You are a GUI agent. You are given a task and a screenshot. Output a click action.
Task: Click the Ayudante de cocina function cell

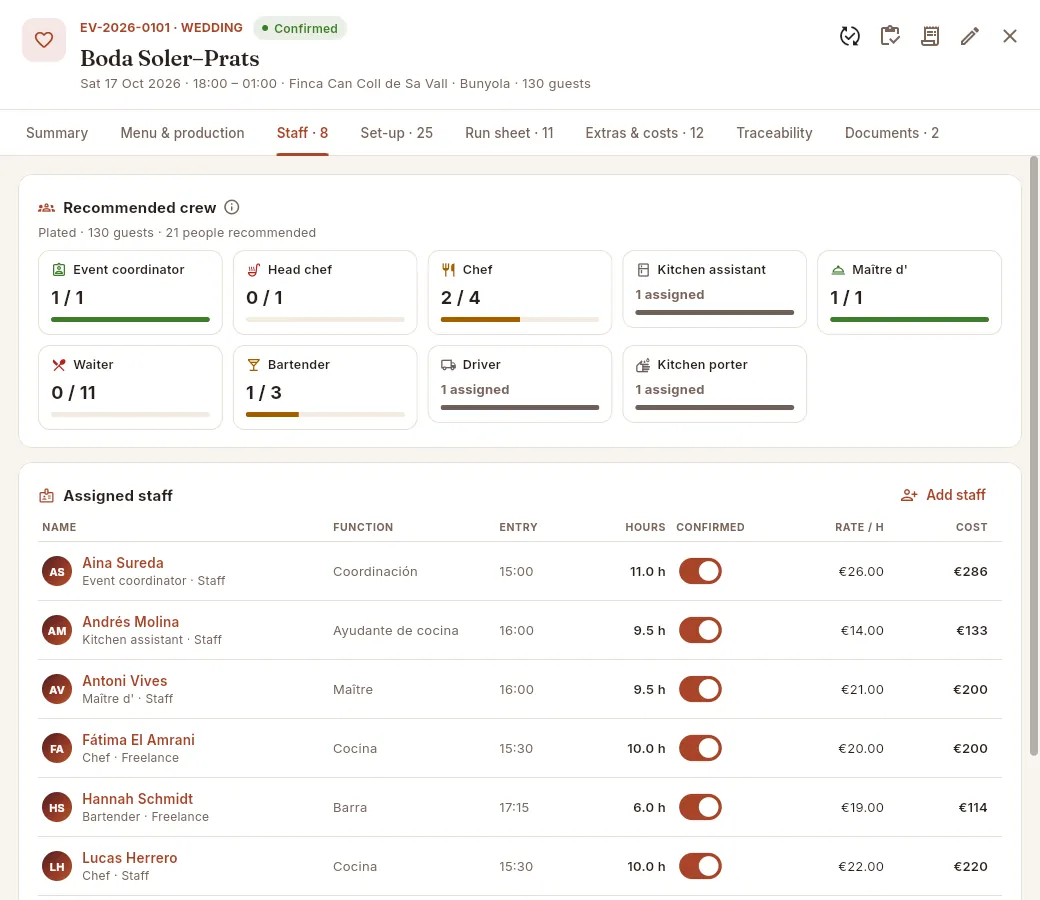click(x=395, y=630)
